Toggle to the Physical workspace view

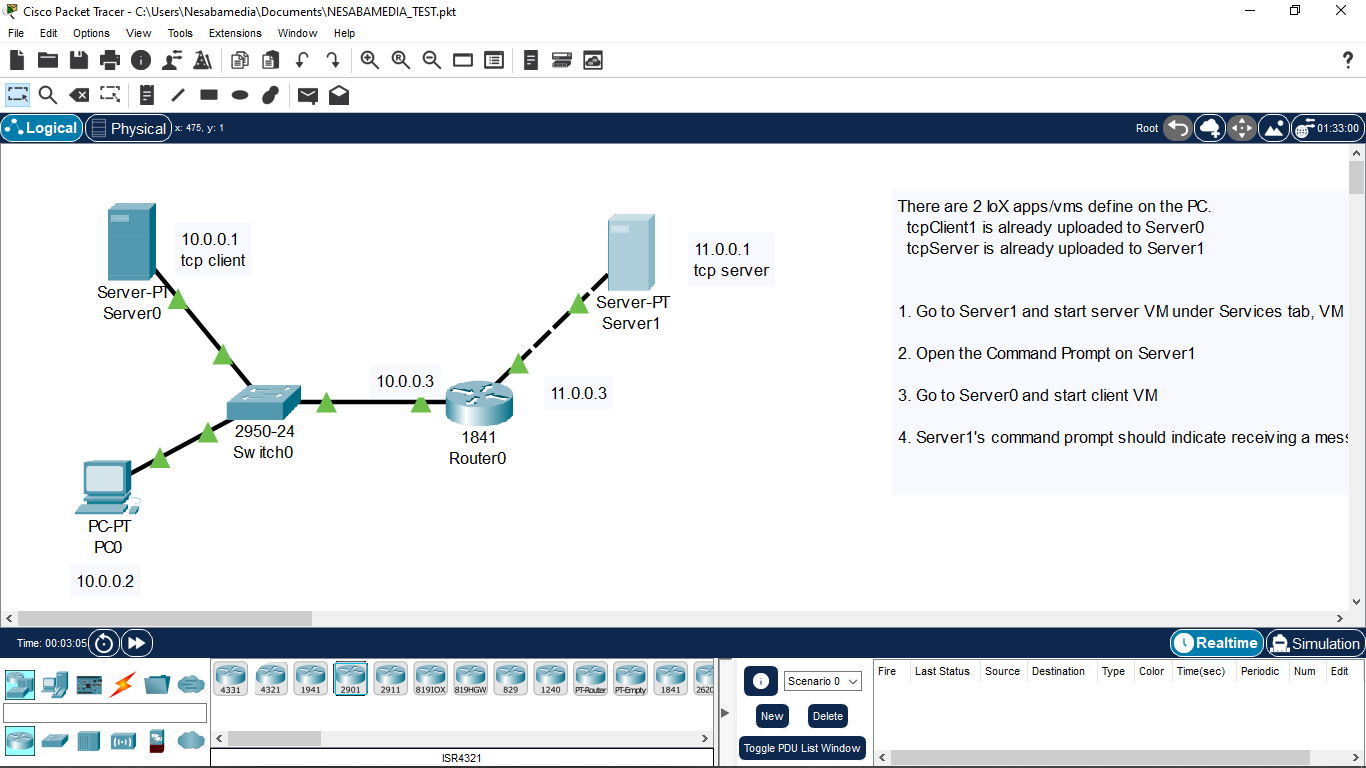point(128,128)
